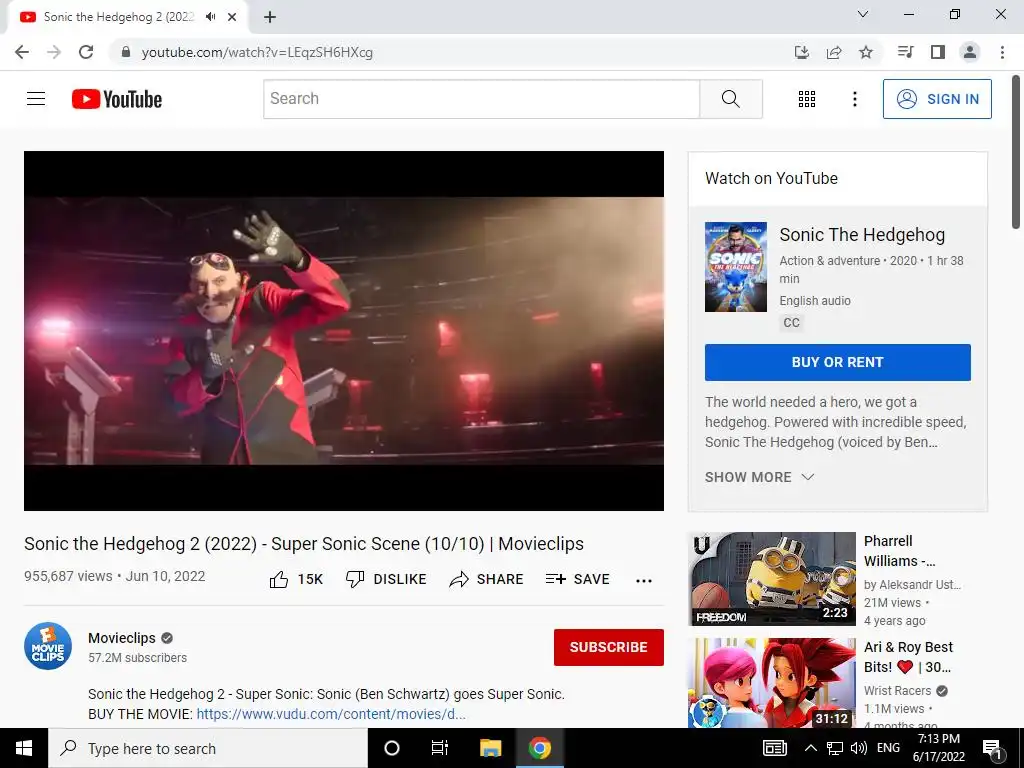Click the Sign In button
This screenshot has height=768, width=1024.
click(937, 99)
